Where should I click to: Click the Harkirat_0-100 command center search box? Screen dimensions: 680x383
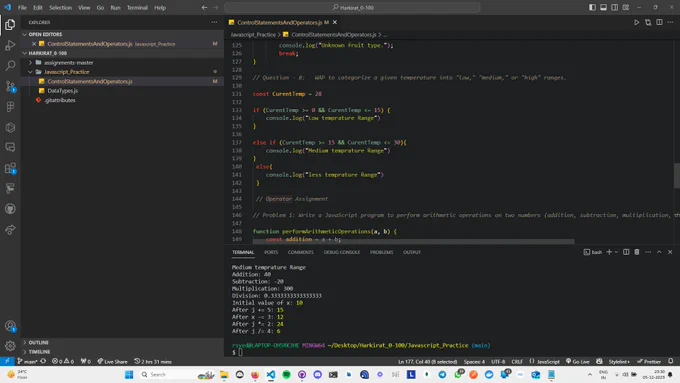[352, 7]
